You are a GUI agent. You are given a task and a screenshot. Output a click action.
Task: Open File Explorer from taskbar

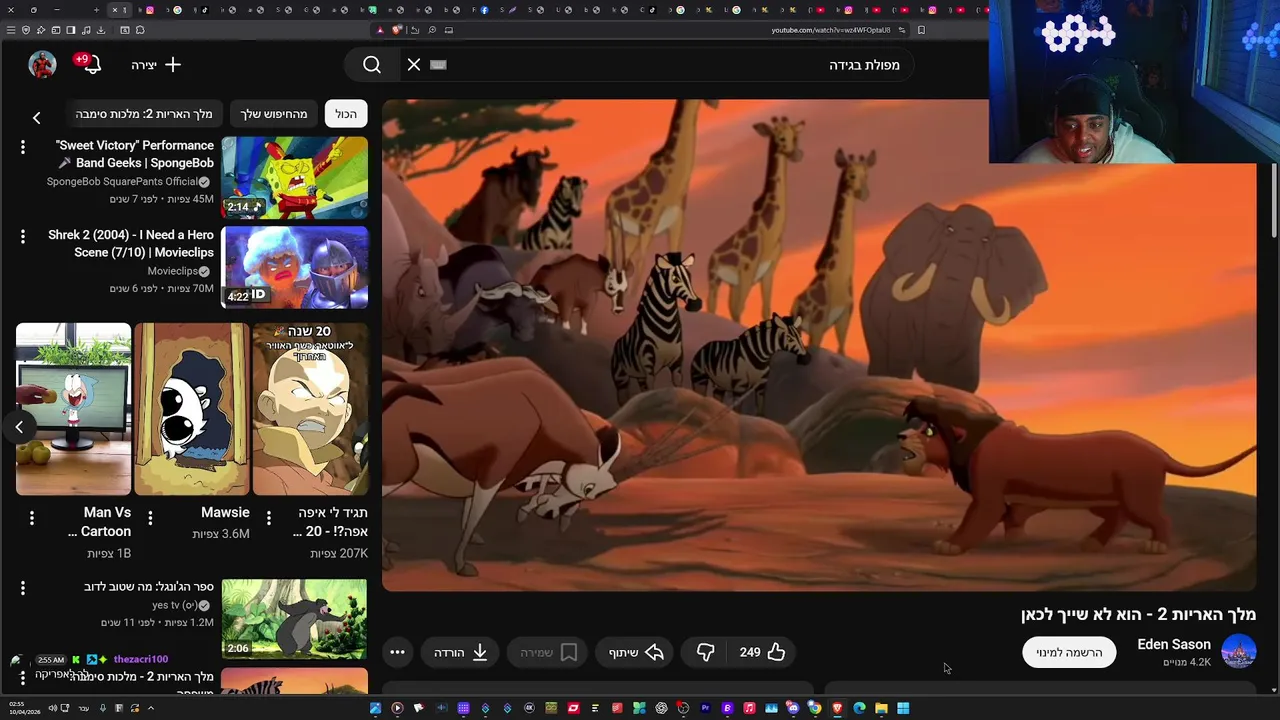pos(881,708)
